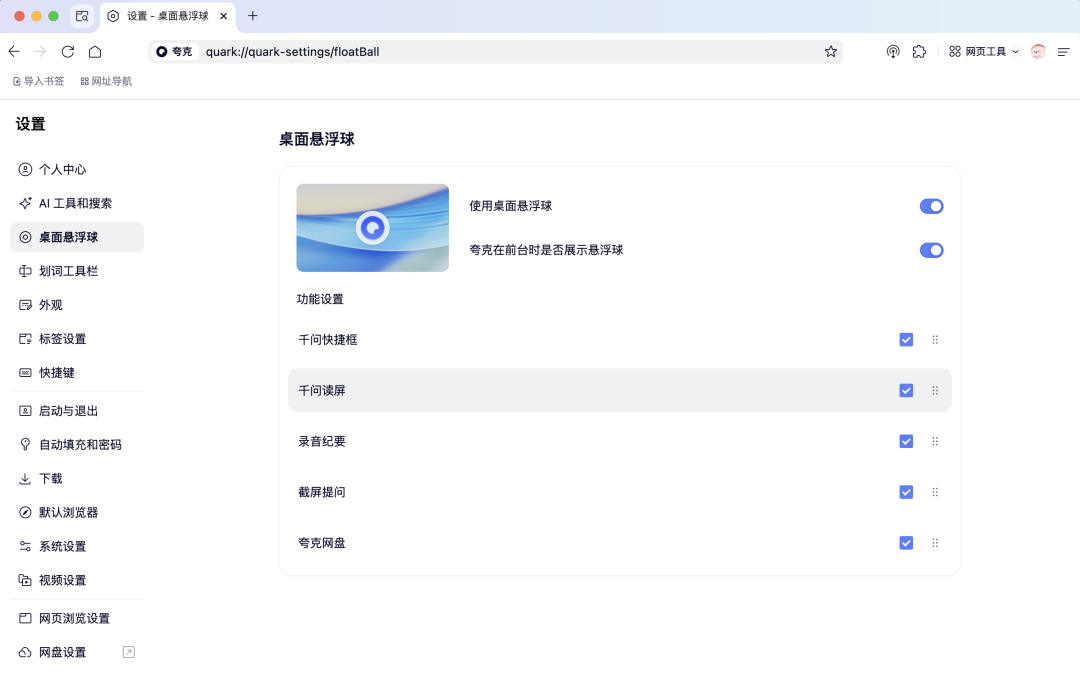Open a new tab with the plus button
This screenshot has width=1080, height=686.
253,16
